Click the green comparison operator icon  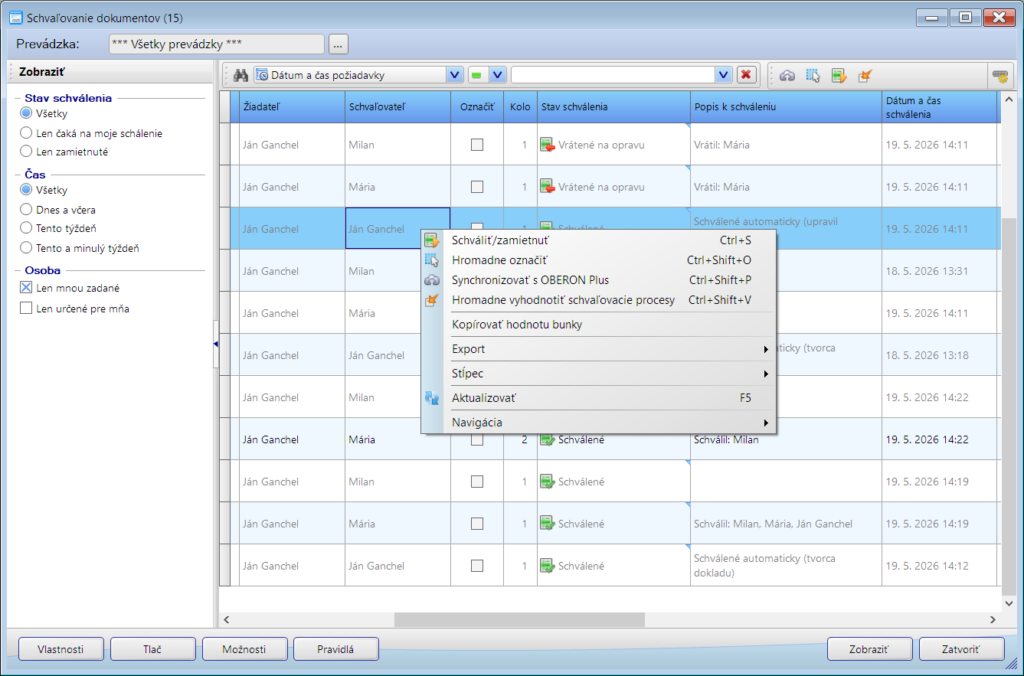[x=477, y=75]
